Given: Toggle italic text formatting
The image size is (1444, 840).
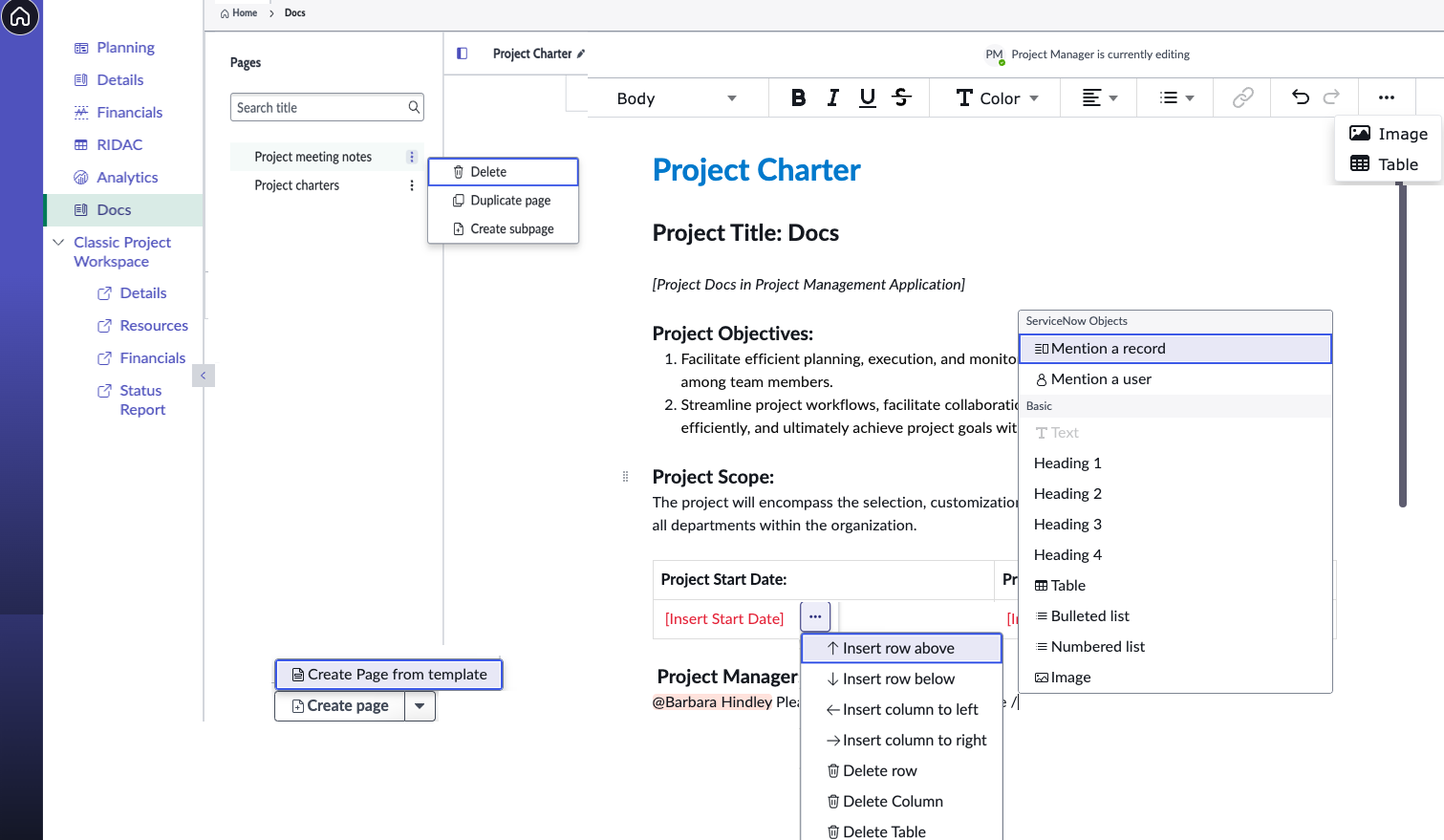Looking at the screenshot, I should pyautogui.click(x=833, y=97).
